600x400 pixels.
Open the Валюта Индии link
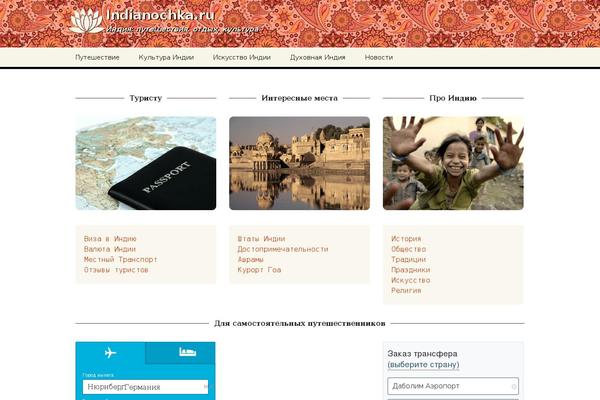pos(110,249)
